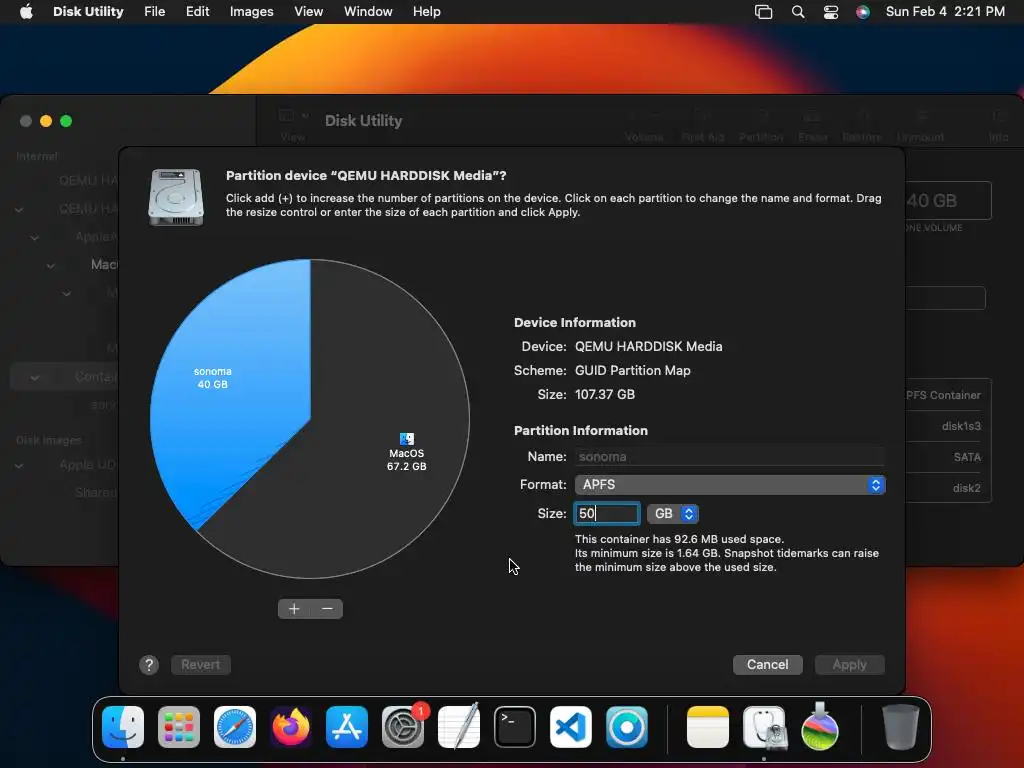Screen dimensions: 1024x768
Task: Open the blue circular app in the Dock
Action: click(x=627, y=727)
